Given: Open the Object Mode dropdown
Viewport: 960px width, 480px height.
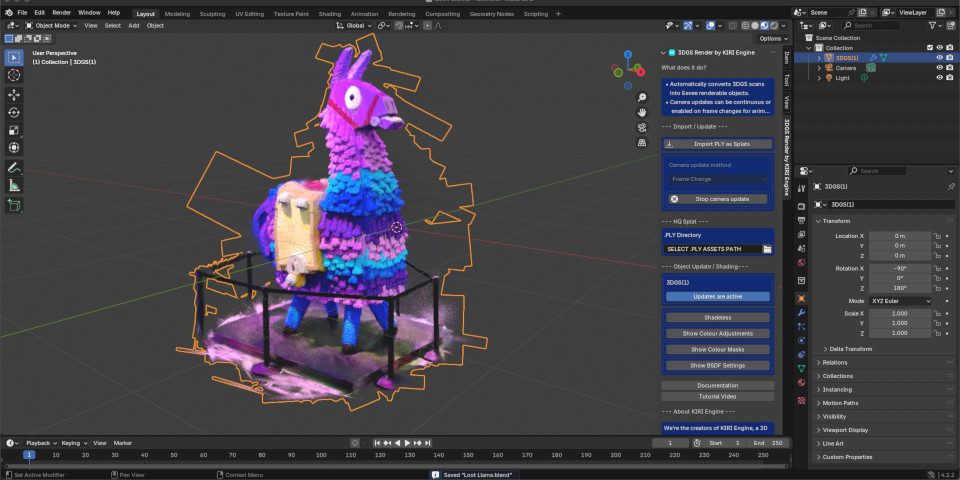Looking at the screenshot, I should [x=50, y=25].
